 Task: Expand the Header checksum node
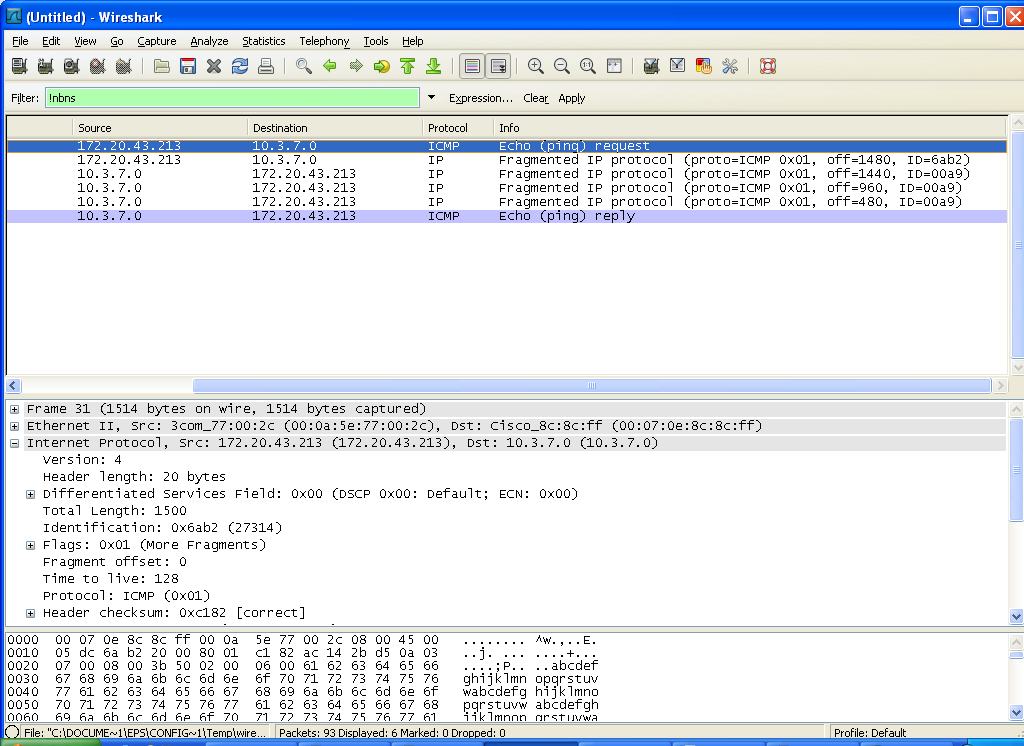30,613
